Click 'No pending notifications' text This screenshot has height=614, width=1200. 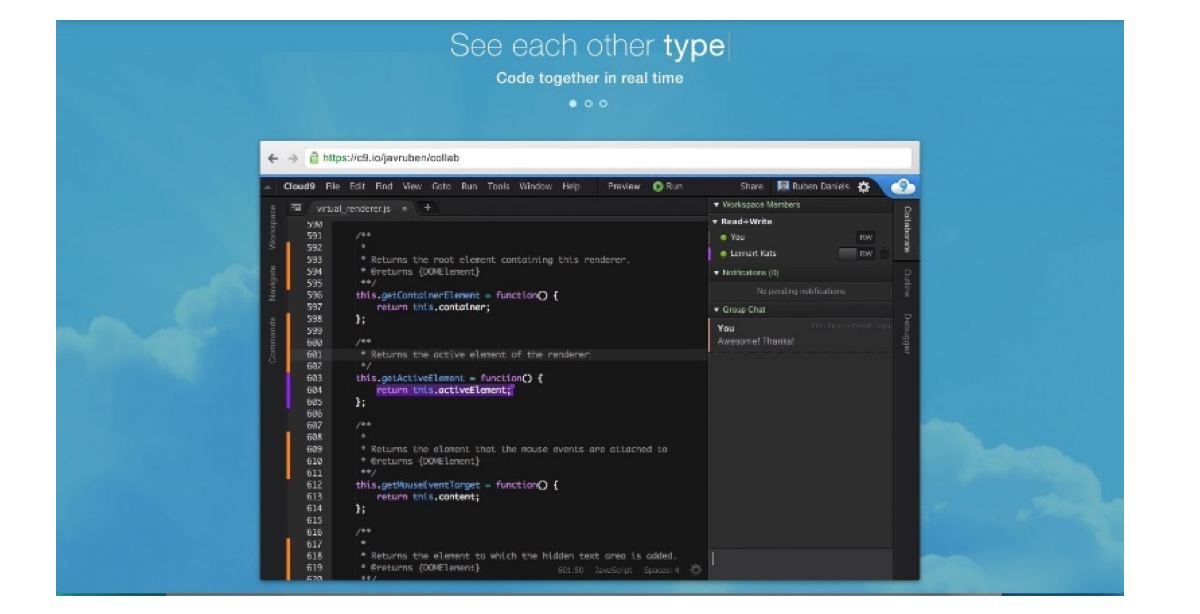click(800, 291)
